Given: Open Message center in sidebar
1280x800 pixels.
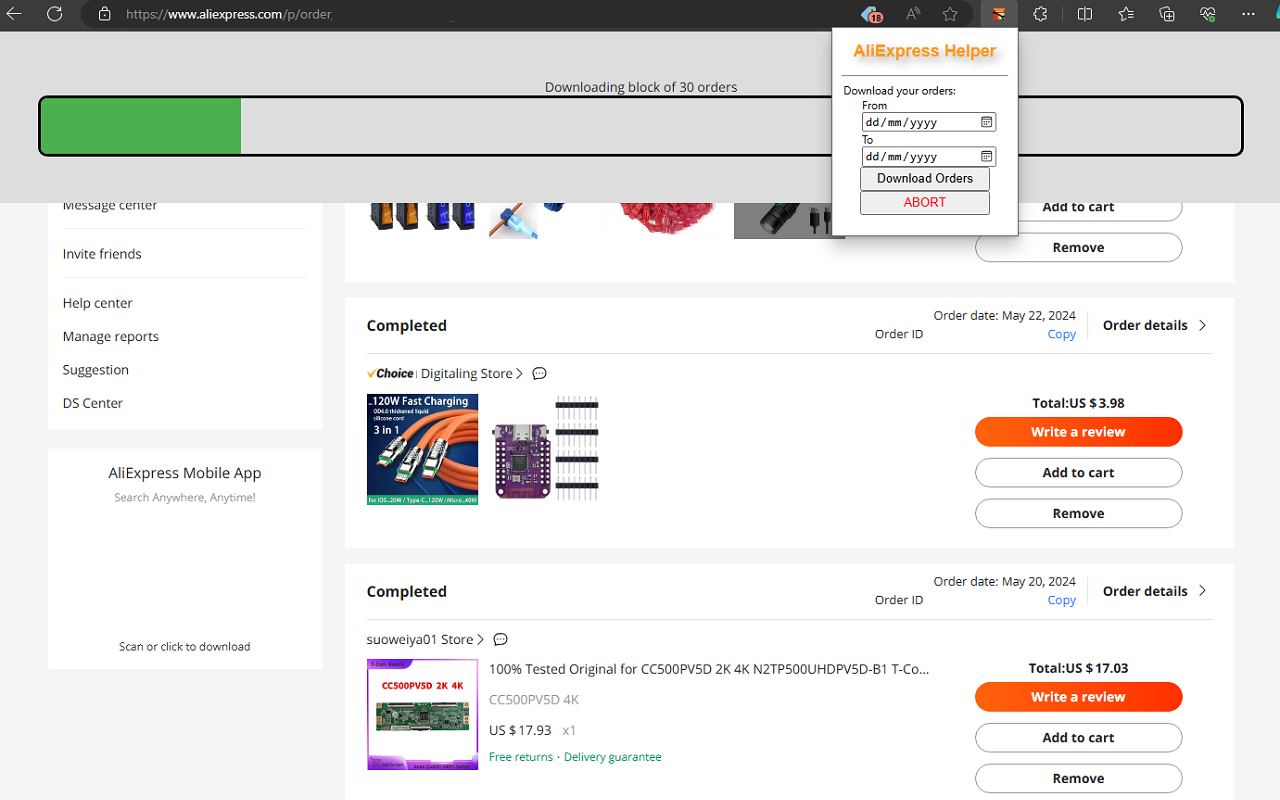Looking at the screenshot, I should [110, 207].
